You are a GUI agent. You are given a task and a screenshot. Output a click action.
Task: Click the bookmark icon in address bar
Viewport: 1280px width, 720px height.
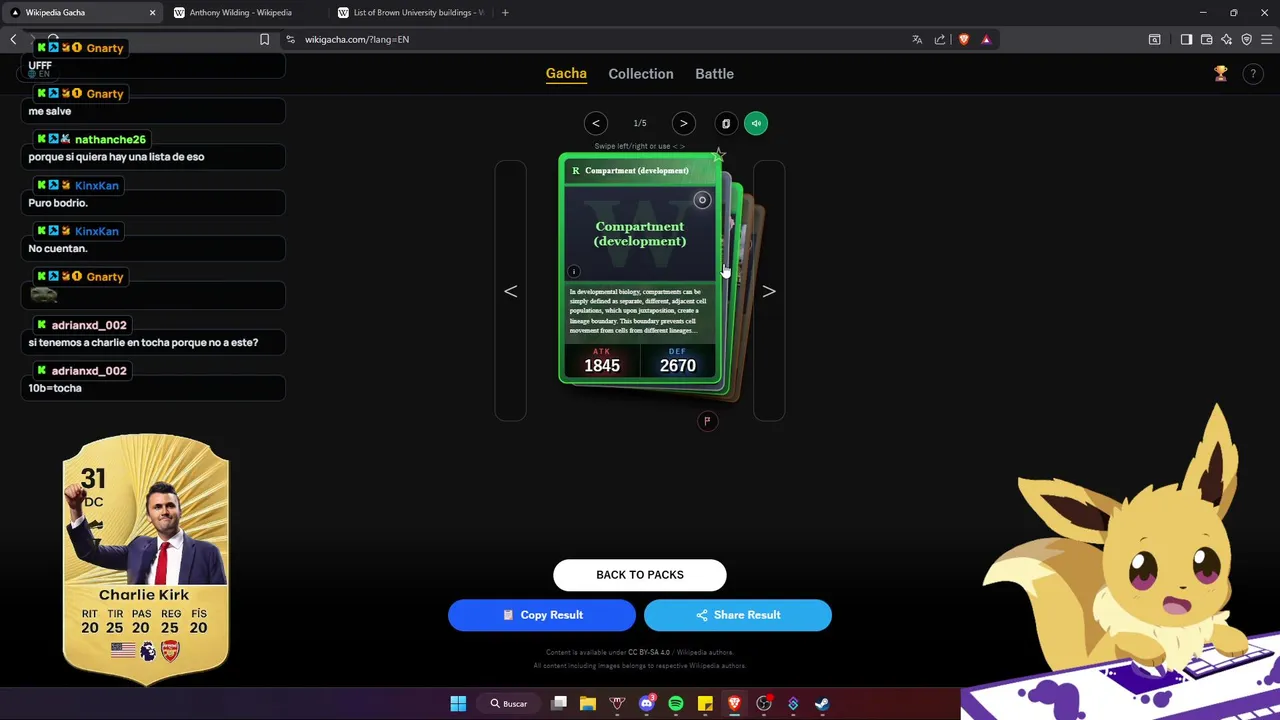(x=264, y=39)
